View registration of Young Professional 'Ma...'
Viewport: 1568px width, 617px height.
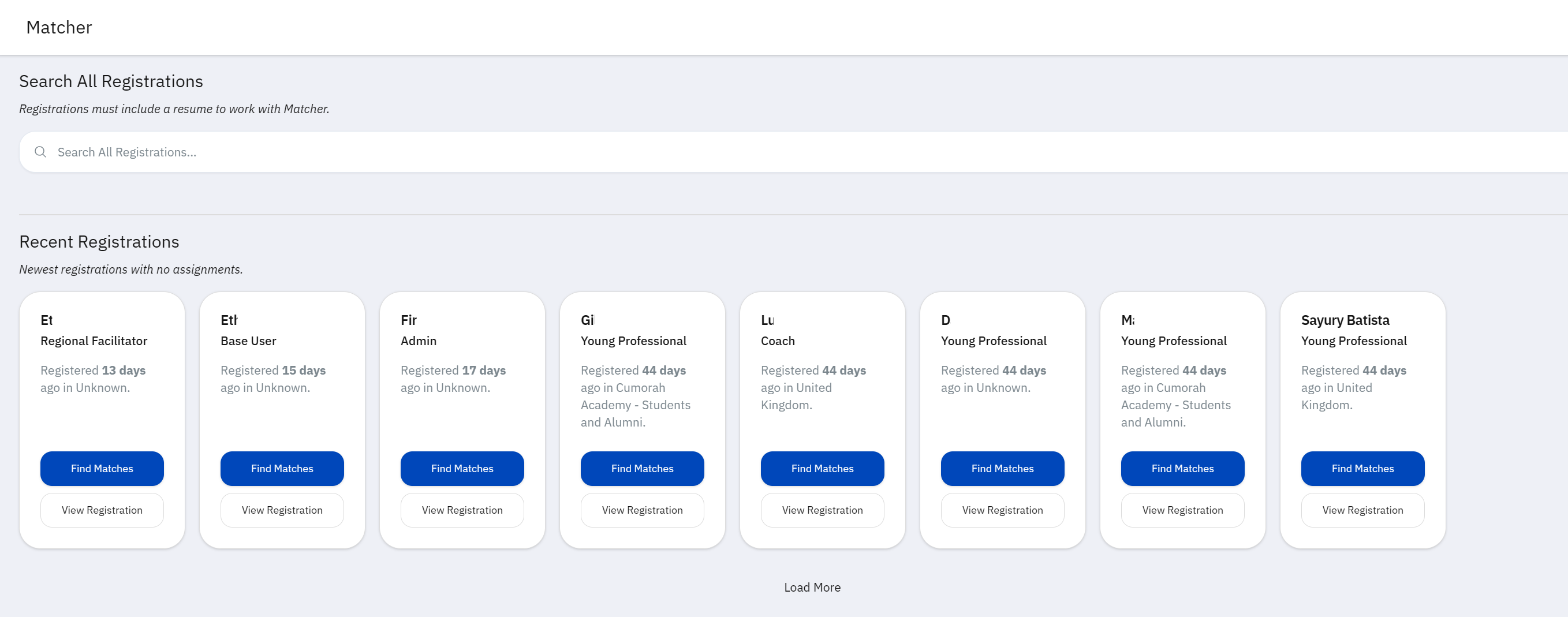click(x=1183, y=510)
